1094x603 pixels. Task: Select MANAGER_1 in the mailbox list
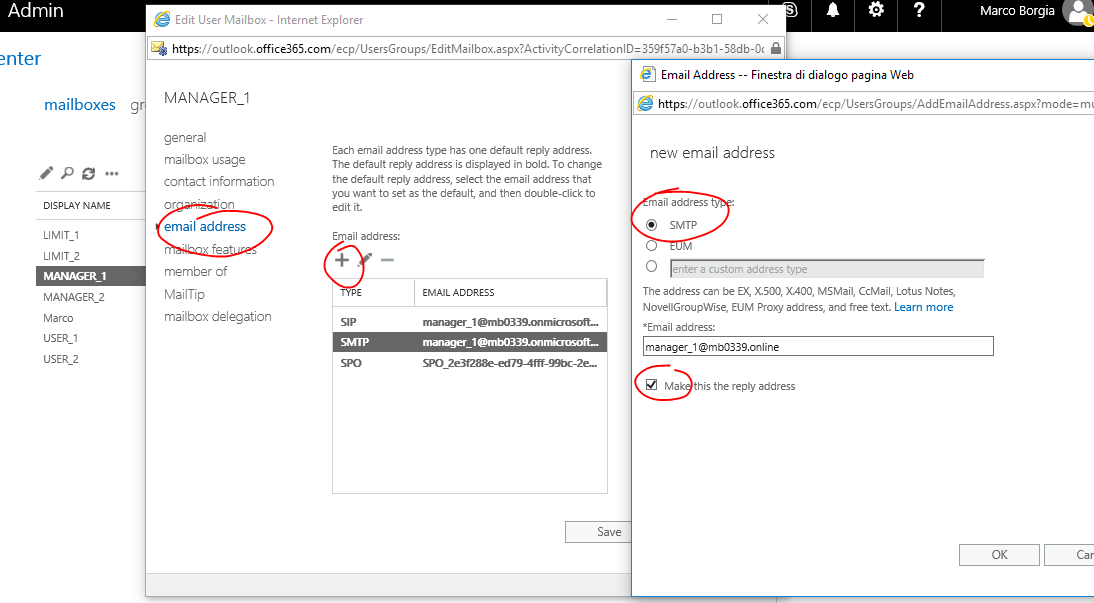coord(91,276)
